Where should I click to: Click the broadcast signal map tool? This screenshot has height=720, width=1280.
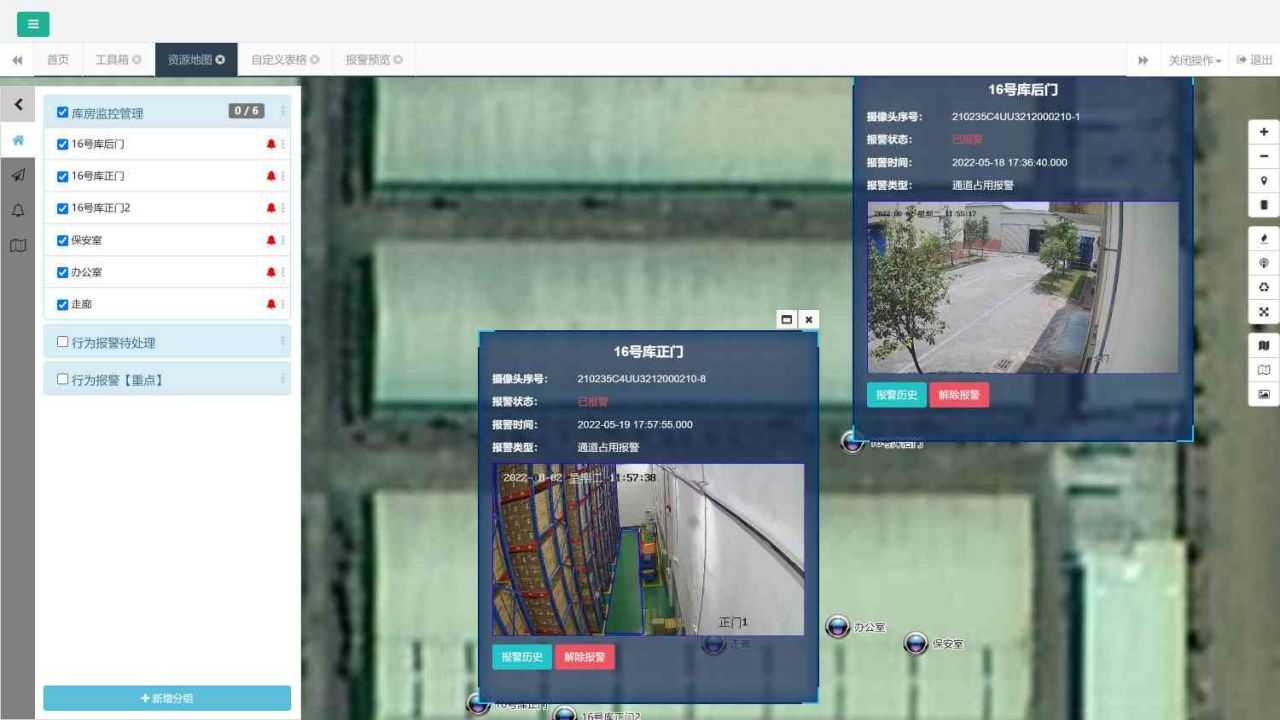pyautogui.click(x=1264, y=263)
